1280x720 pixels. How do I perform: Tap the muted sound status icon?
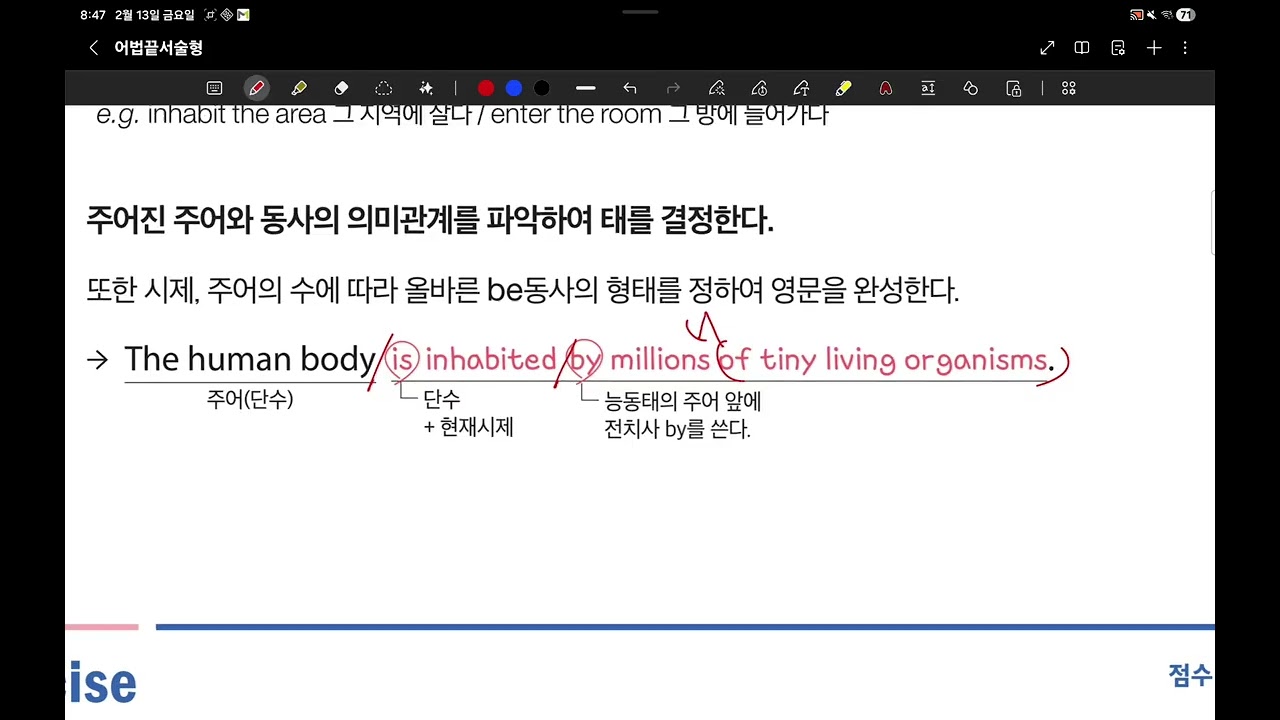[x=1152, y=15]
